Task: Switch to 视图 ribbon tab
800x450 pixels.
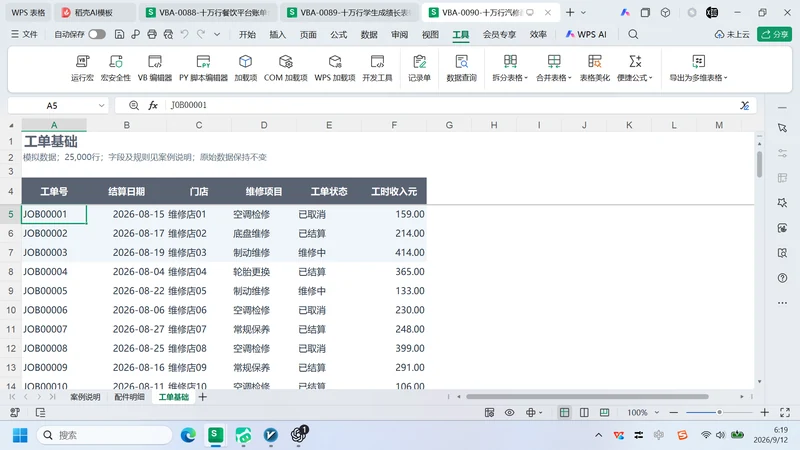Action: (430, 34)
